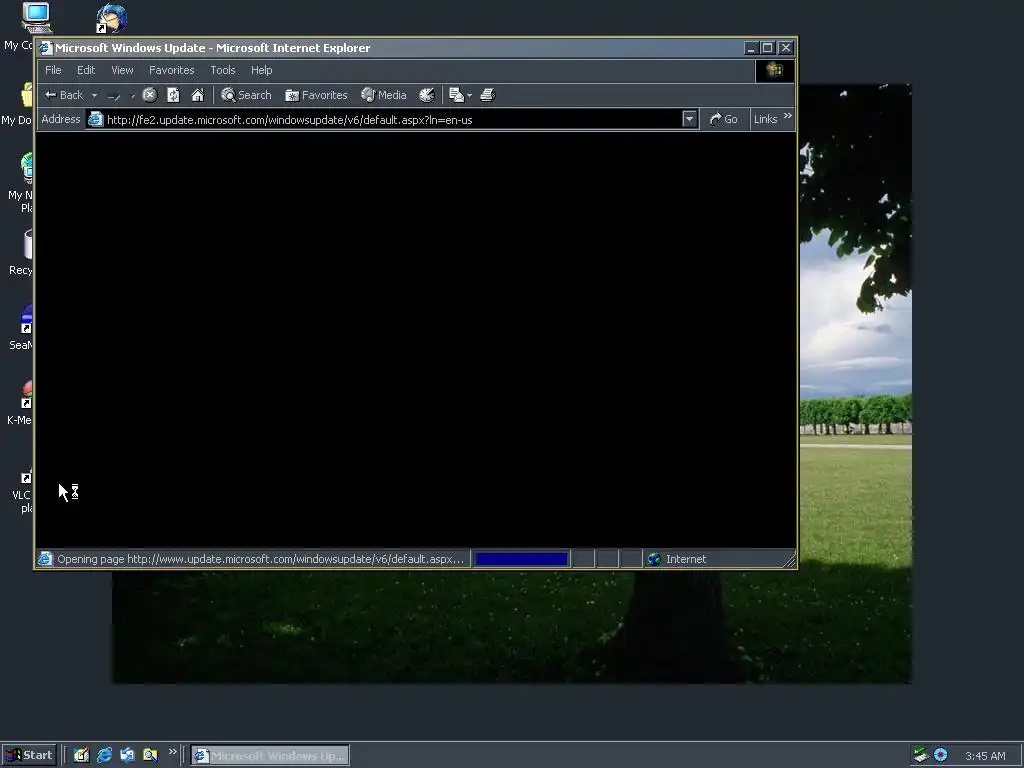Click the 'Opening page' status text
1024x768 pixels.
pos(261,559)
